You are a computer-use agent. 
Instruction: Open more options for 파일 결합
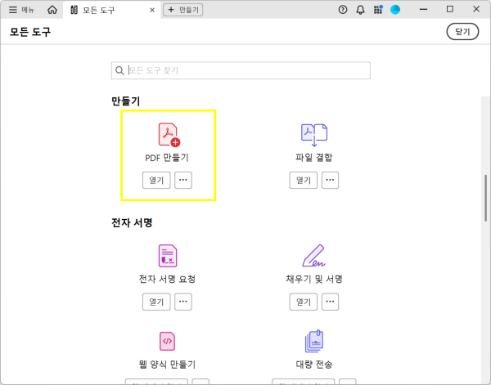[x=330, y=180]
